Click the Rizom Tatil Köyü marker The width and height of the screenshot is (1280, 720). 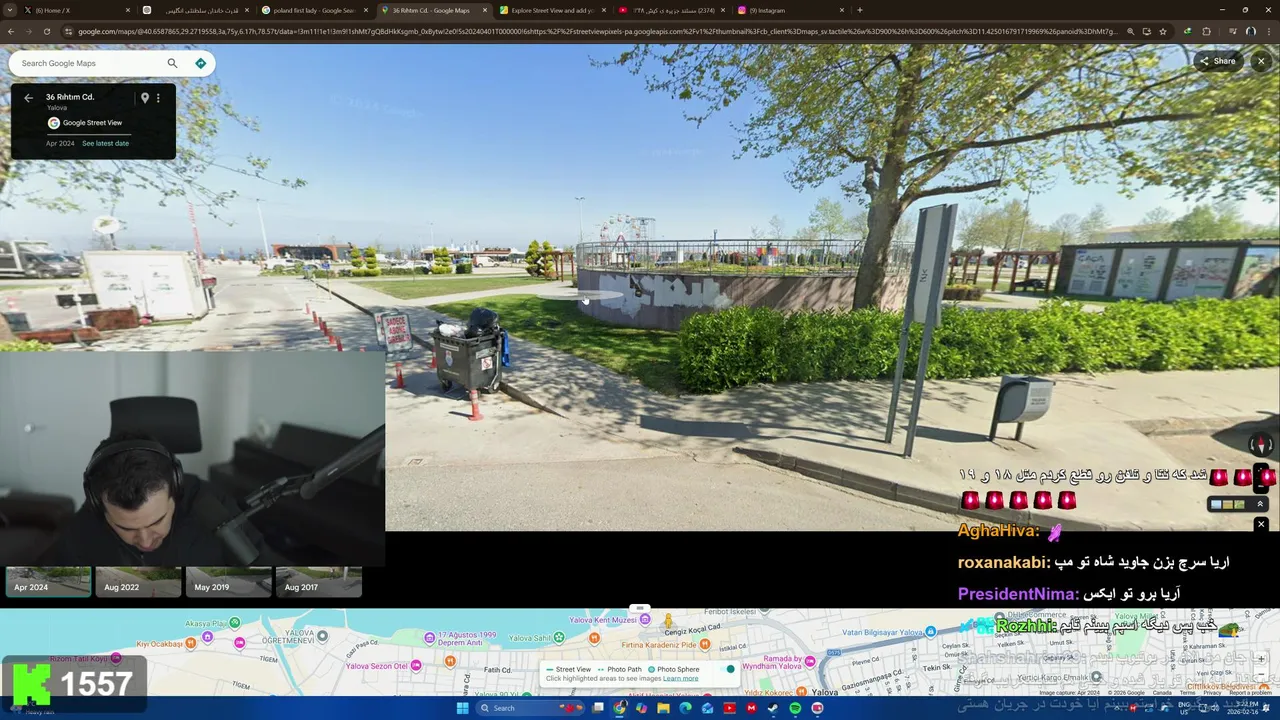pos(116,658)
